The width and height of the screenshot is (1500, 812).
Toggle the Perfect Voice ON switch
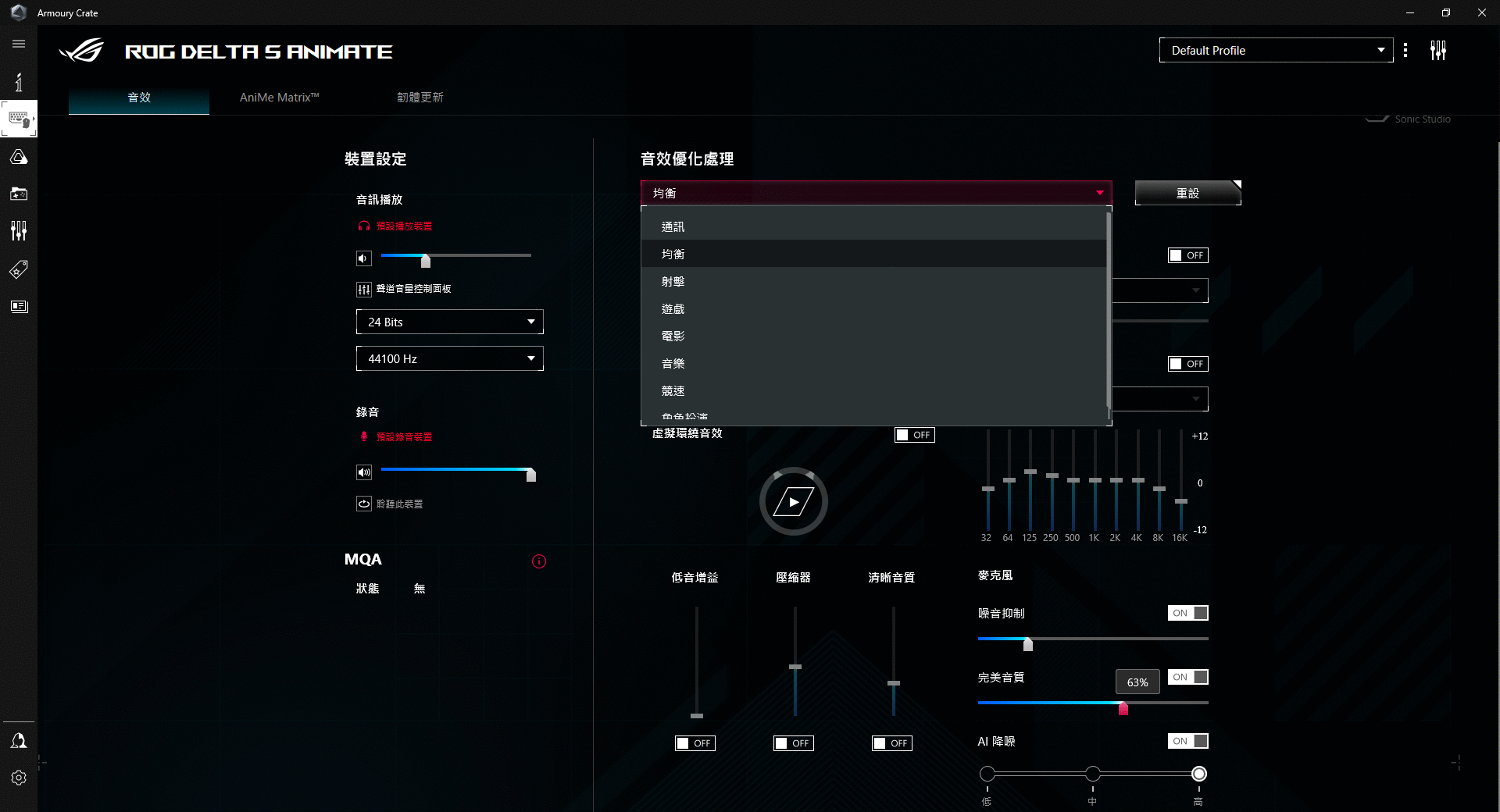[x=1188, y=677]
